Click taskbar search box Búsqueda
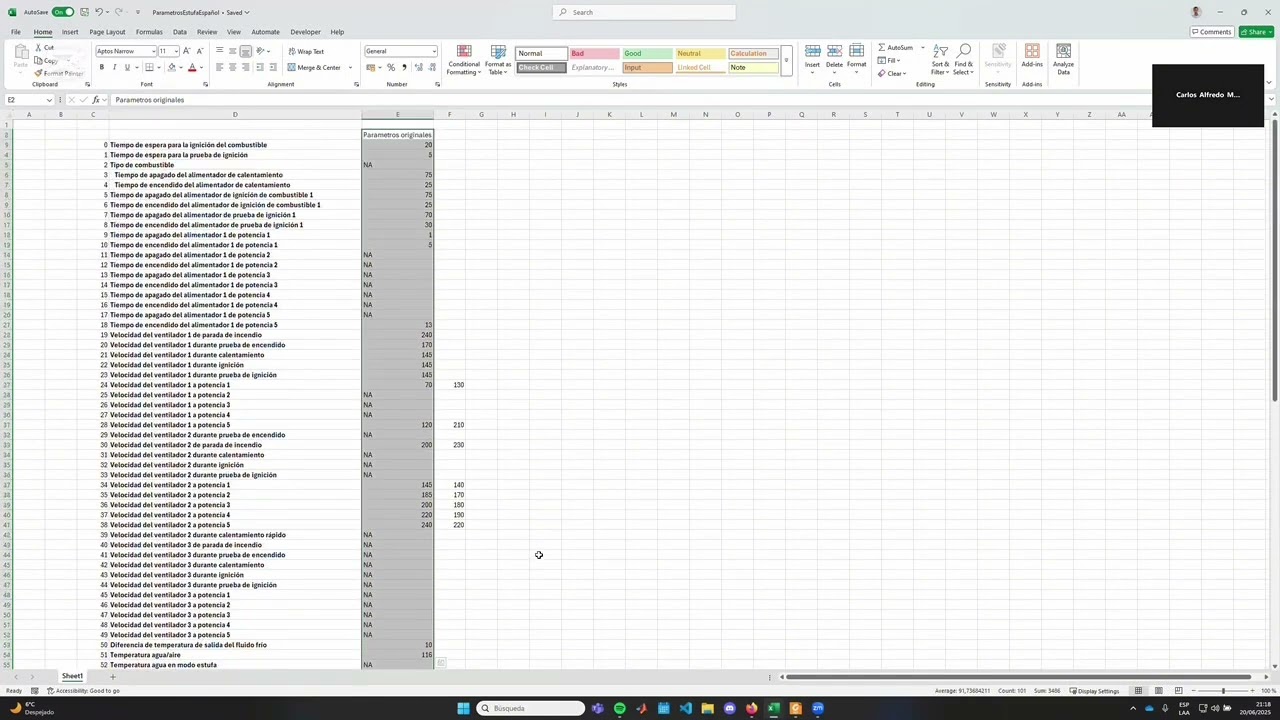 [530, 708]
